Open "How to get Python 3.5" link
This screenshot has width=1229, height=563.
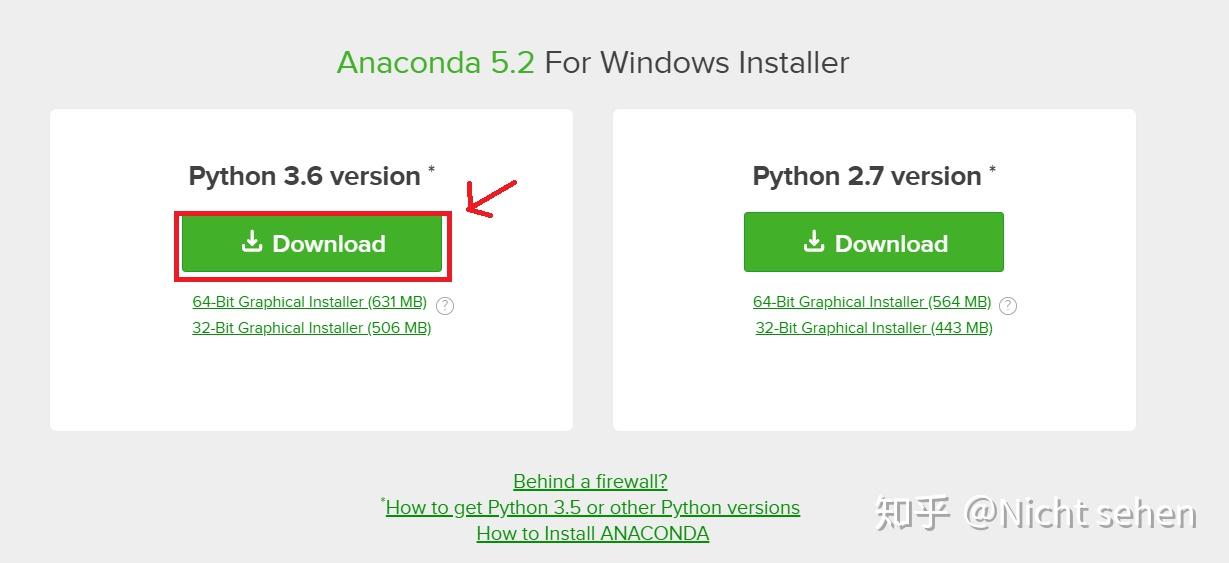593,508
